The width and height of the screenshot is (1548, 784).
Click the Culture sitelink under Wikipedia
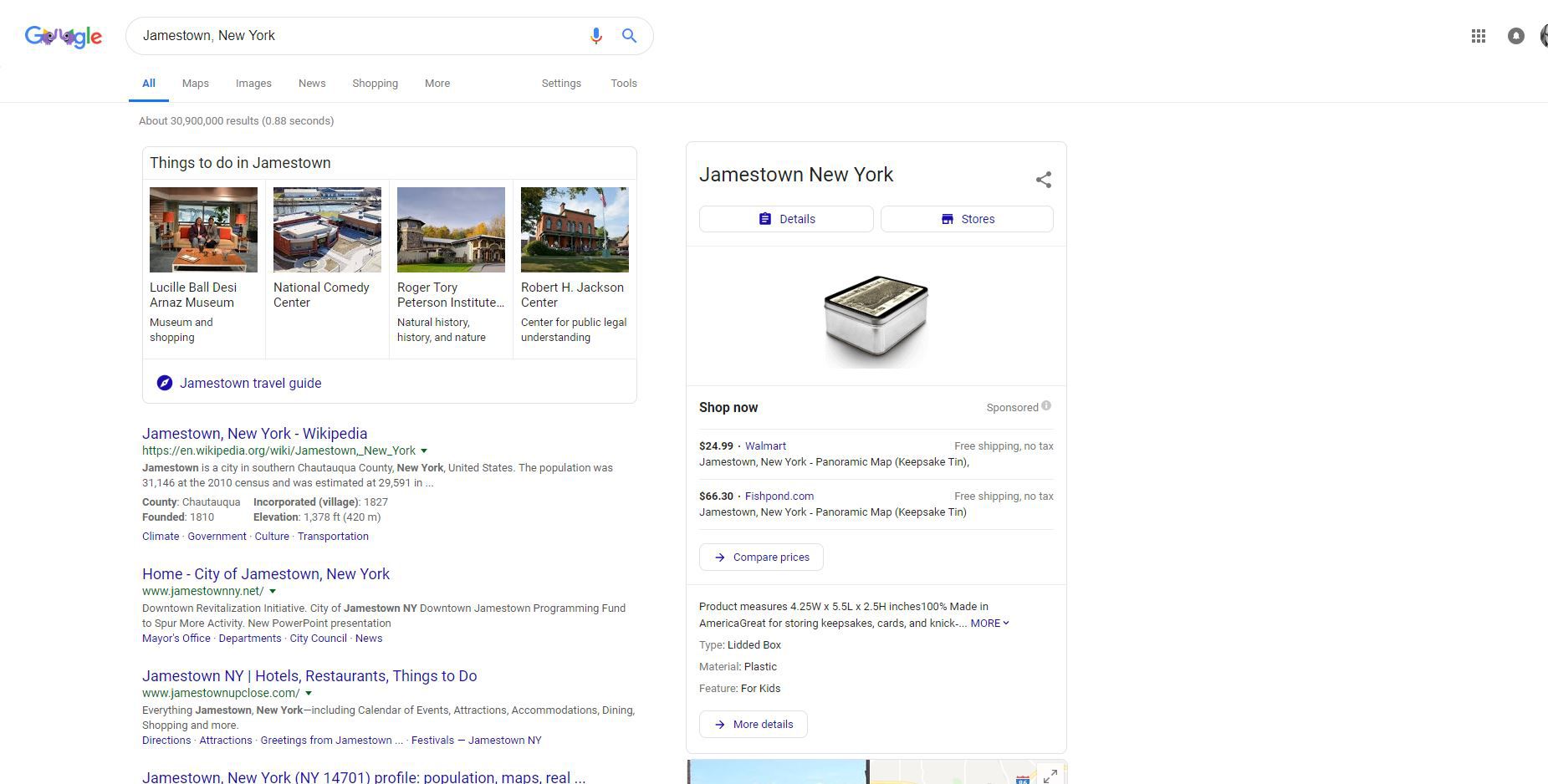point(272,537)
